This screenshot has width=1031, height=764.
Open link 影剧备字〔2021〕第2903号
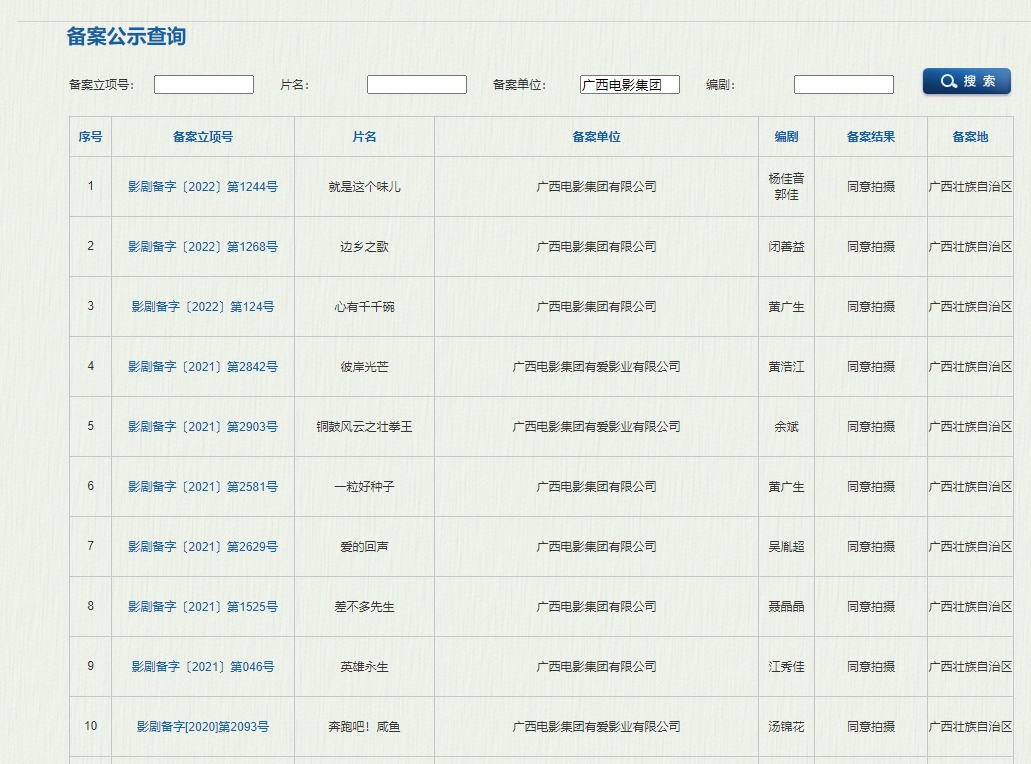pos(203,427)
